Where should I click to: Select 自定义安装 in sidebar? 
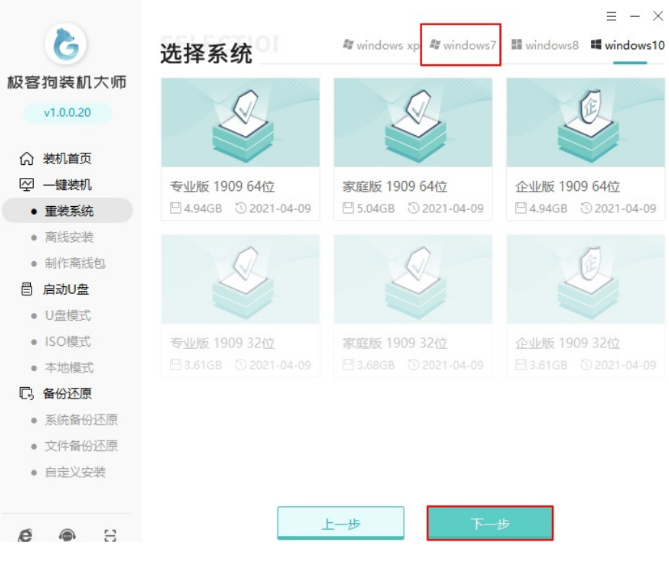click(75, 472)
